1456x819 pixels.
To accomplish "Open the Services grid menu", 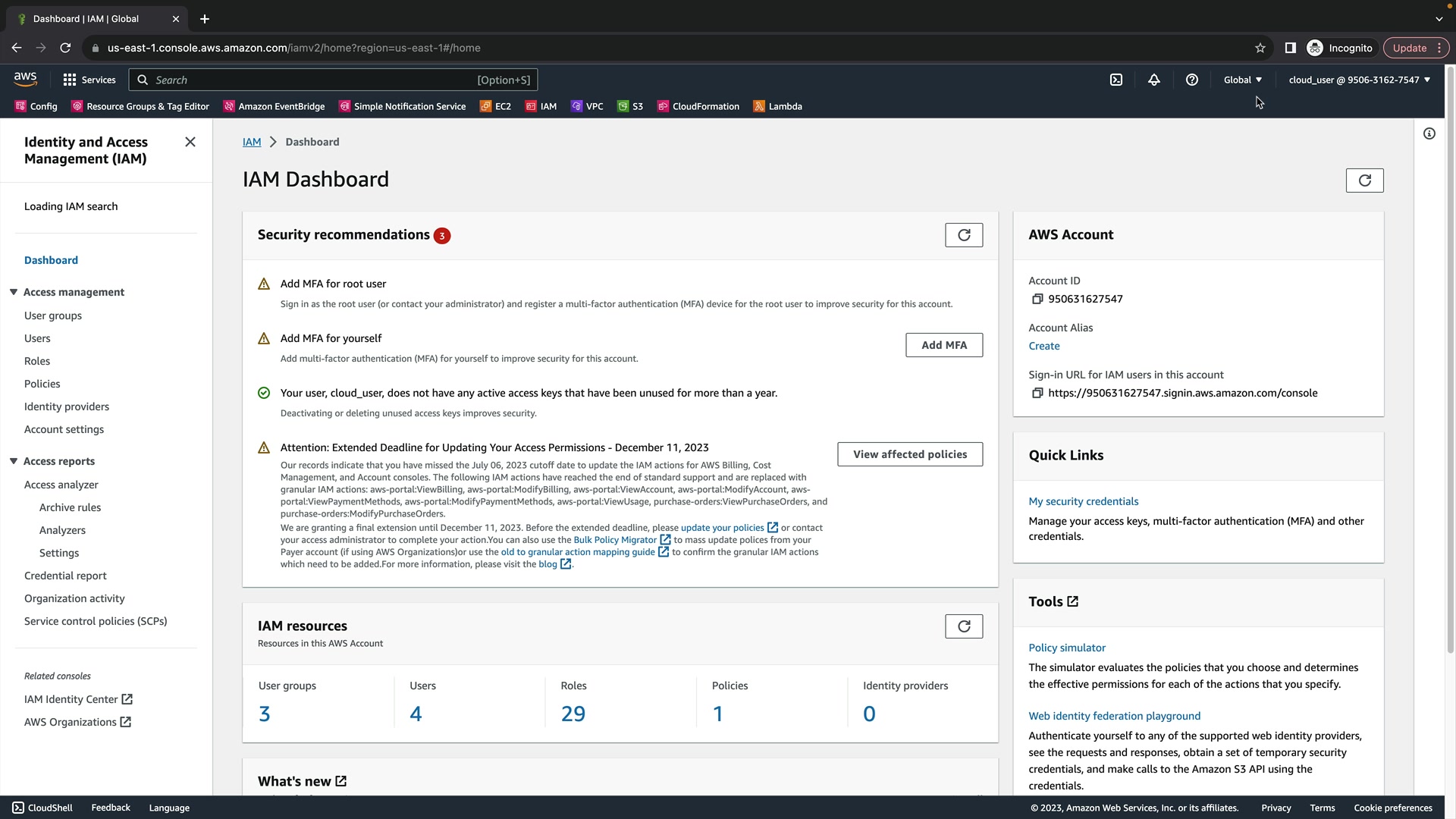I will tap(89, 80).
